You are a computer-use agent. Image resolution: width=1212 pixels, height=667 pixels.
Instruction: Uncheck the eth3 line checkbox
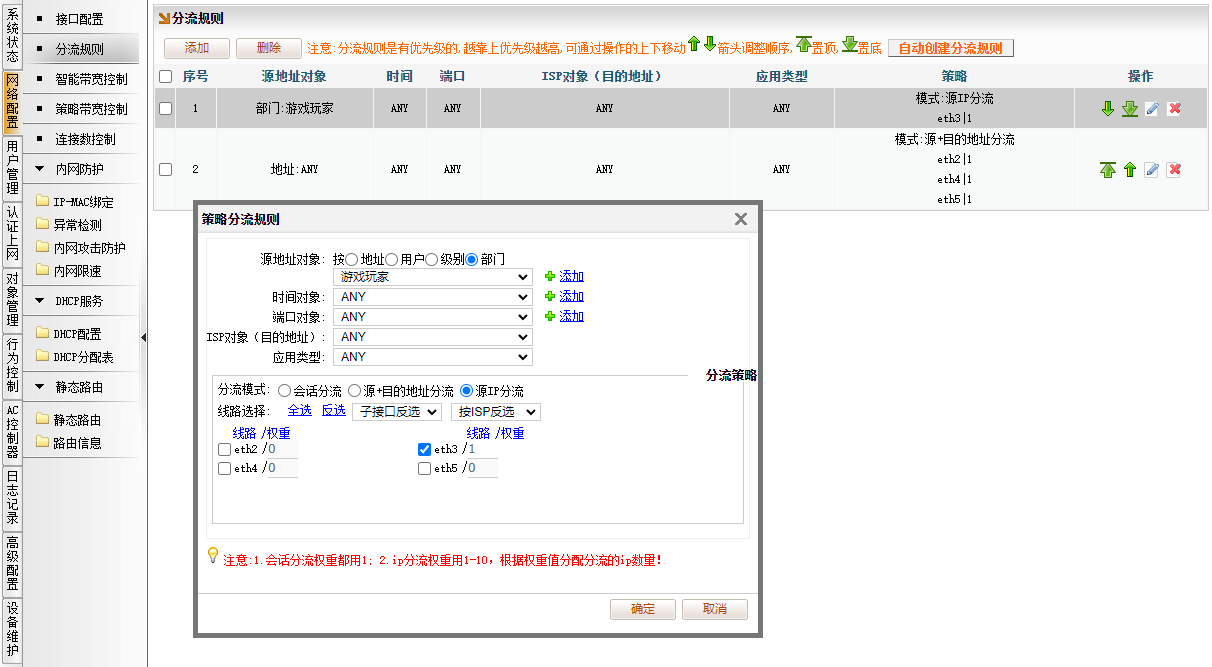pyautogui.click(x=424, y=450)
